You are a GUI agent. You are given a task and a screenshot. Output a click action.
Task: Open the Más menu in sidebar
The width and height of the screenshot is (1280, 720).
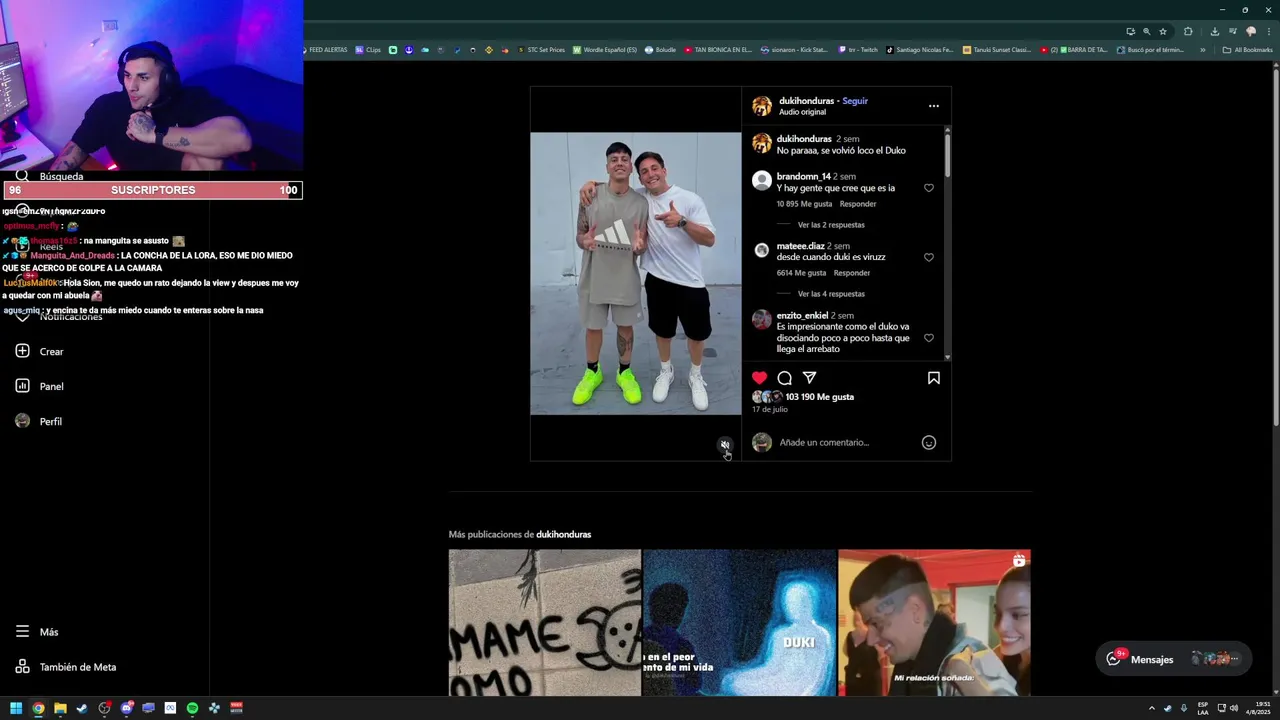tap(38, 632)
